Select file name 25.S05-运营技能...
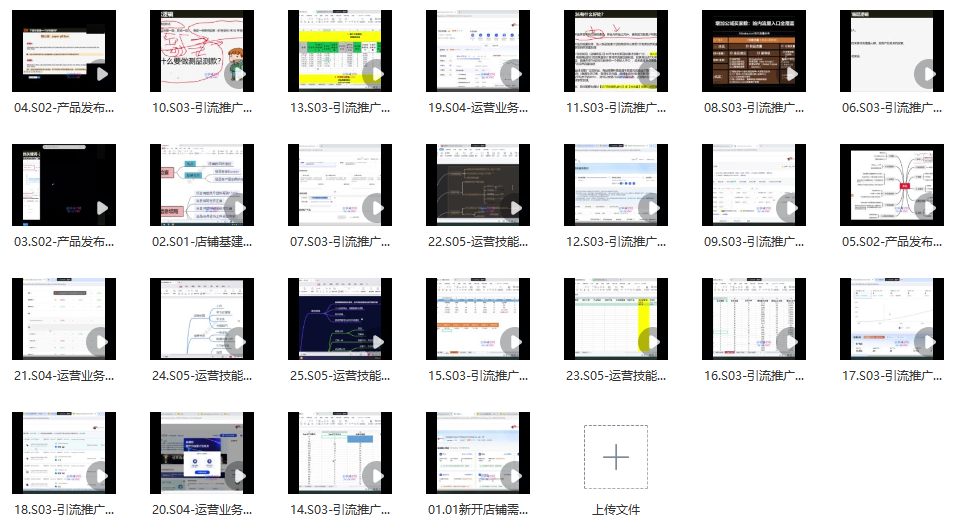 340,376
